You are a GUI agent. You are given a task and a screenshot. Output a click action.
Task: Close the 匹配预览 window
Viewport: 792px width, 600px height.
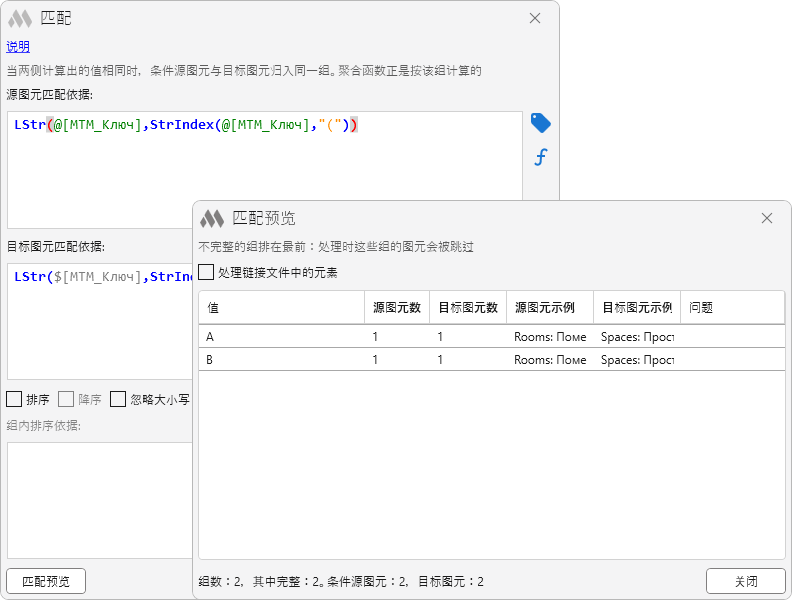click(x=767, y=218)
